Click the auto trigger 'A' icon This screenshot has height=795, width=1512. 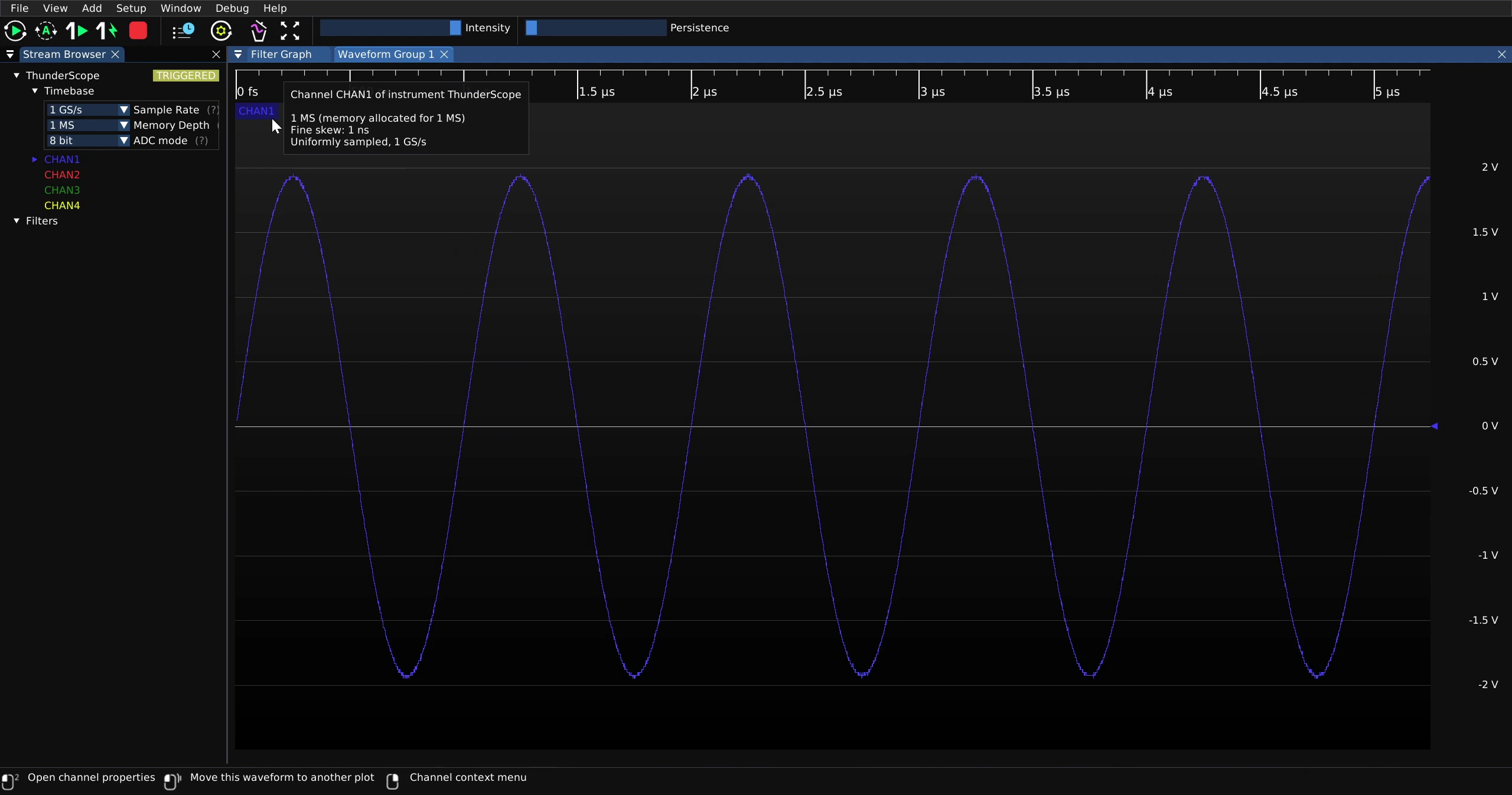pyautogui.click(x=46, y=31)
